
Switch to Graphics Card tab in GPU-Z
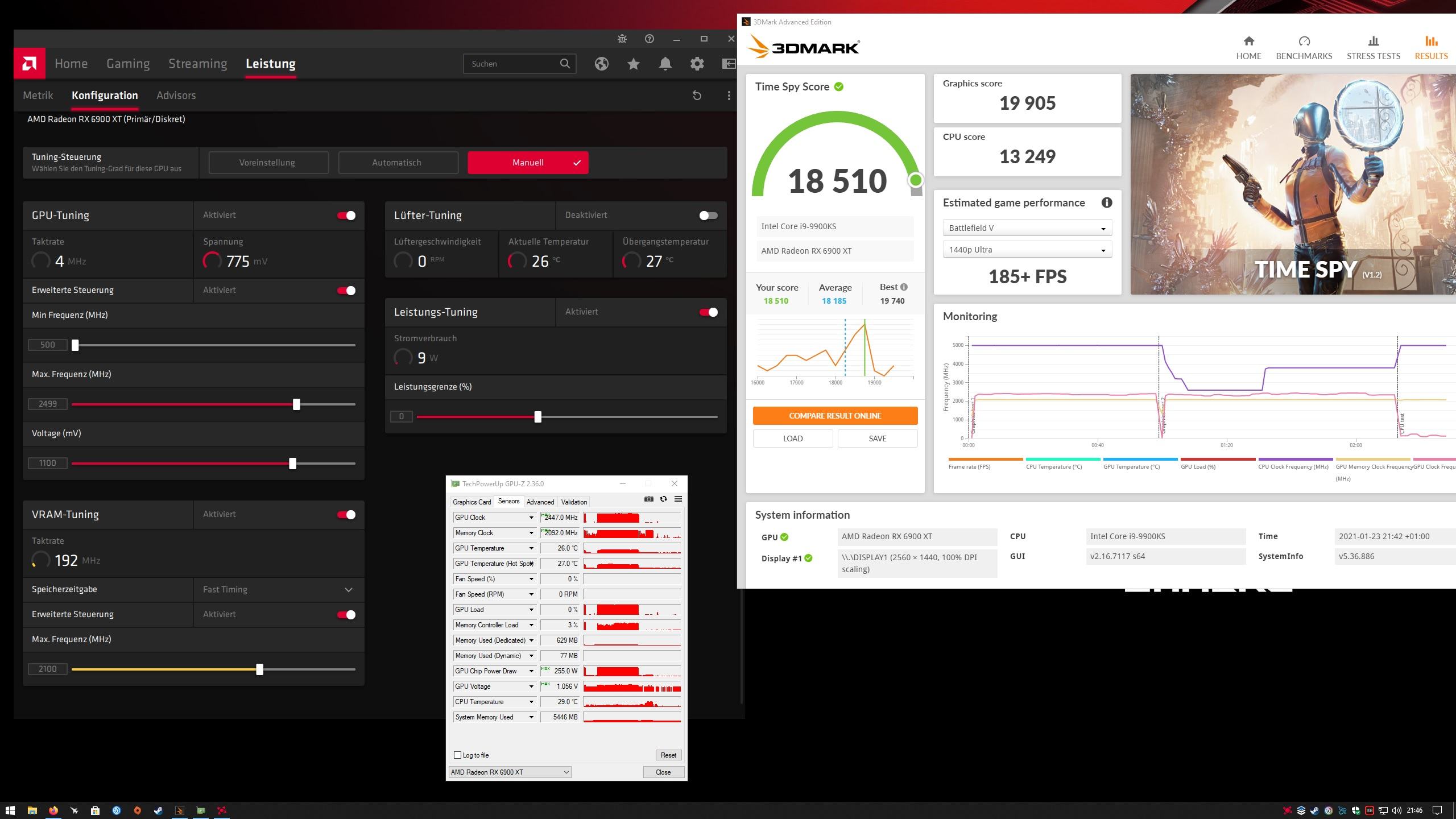471,502
